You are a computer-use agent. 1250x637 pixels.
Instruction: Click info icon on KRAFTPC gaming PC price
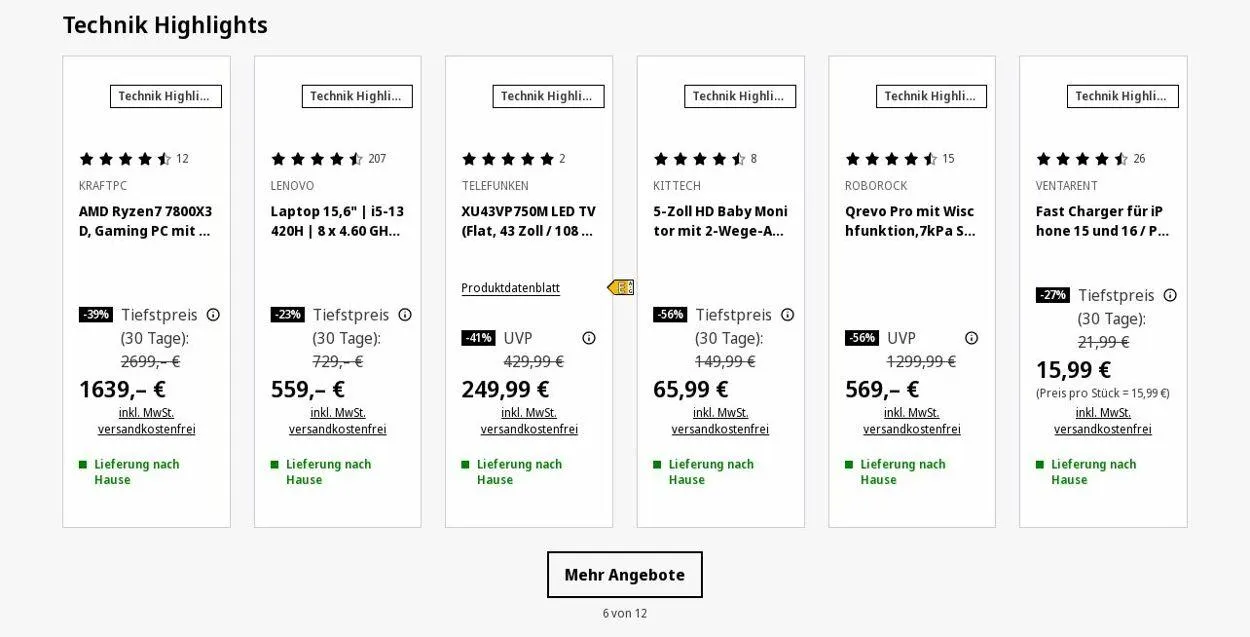tap(213, 315)
